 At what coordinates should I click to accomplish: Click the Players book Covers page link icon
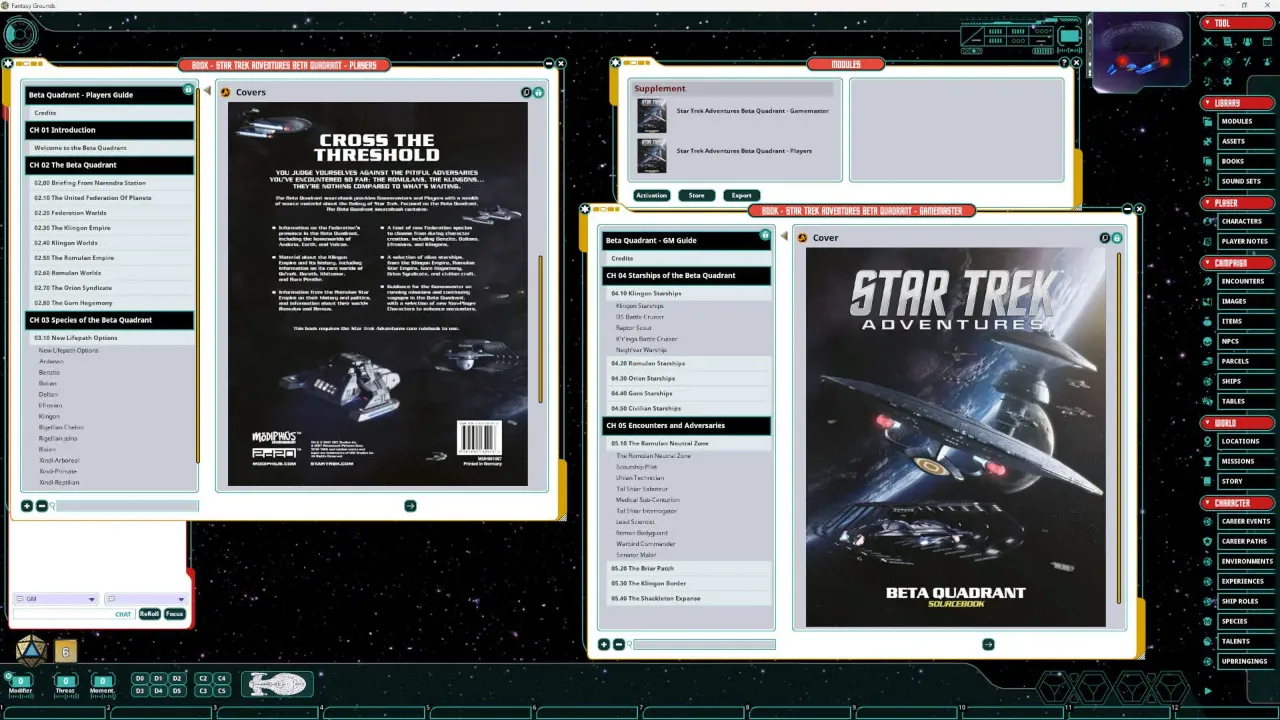[225, 92]
